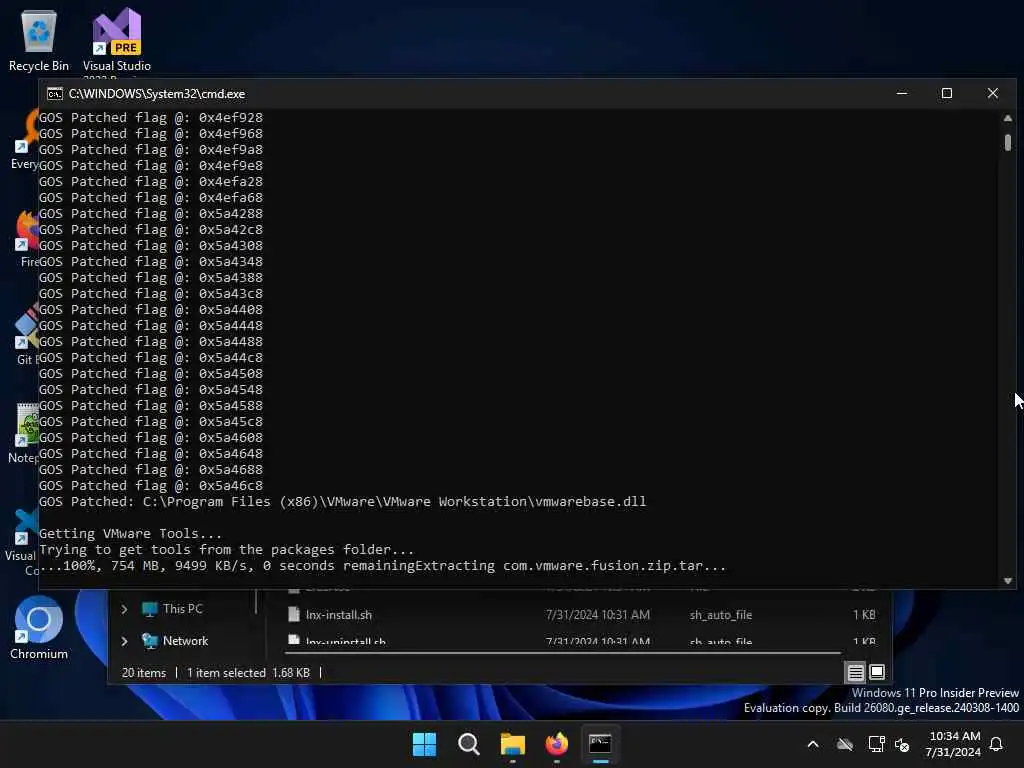Expand the This PC tree node

[x=124, y=609]
